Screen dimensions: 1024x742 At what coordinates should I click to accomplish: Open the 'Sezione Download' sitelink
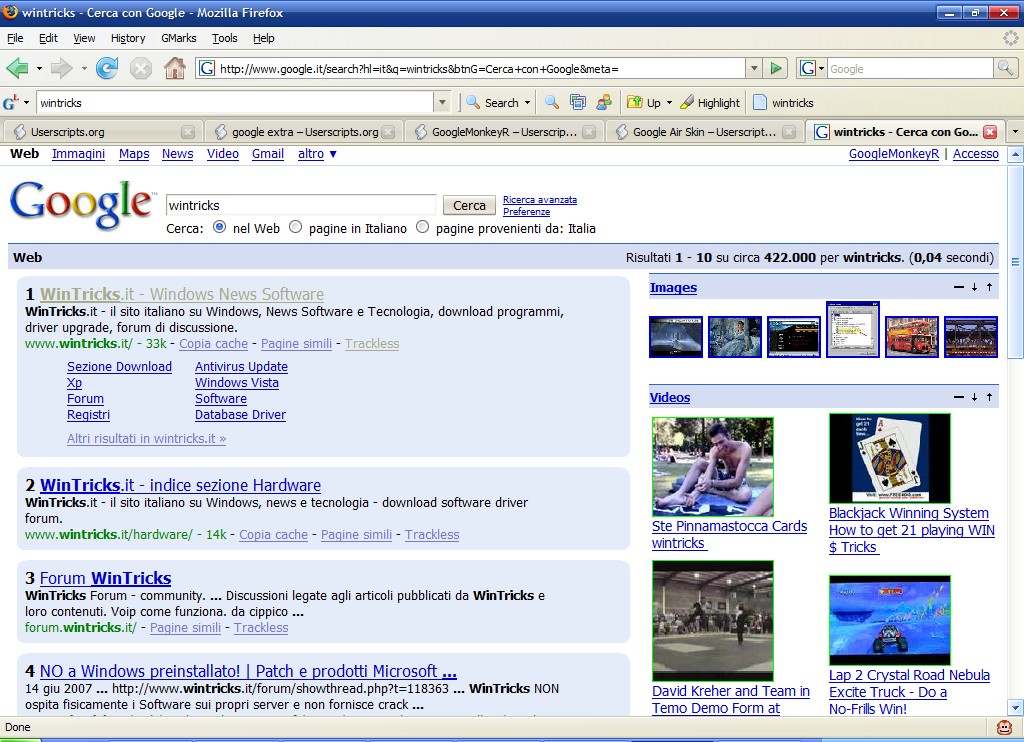click(x=120, y=367)
